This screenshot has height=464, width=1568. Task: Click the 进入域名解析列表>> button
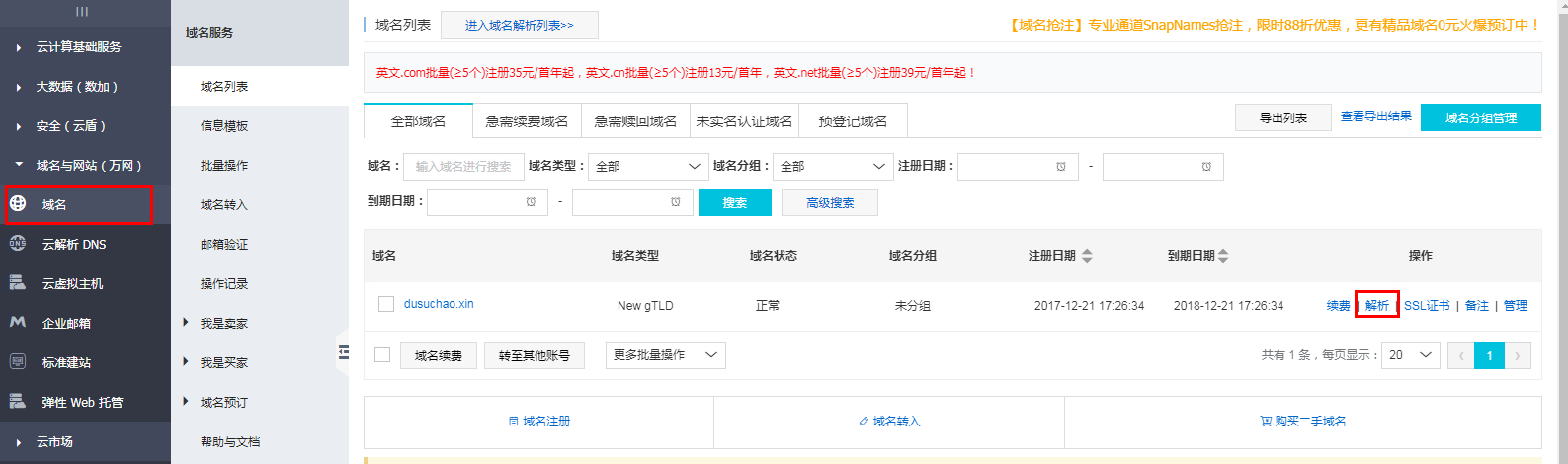pos(520,25)
